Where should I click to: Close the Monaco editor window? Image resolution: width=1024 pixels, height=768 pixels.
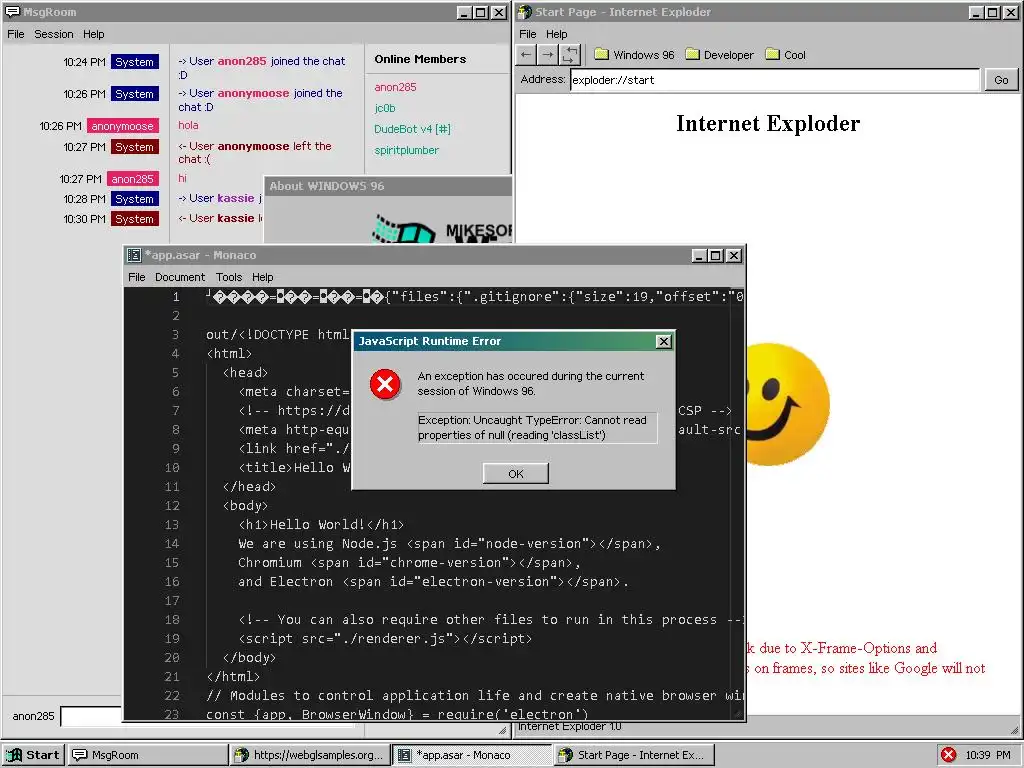pyautogui.click(x=734, y=255)
